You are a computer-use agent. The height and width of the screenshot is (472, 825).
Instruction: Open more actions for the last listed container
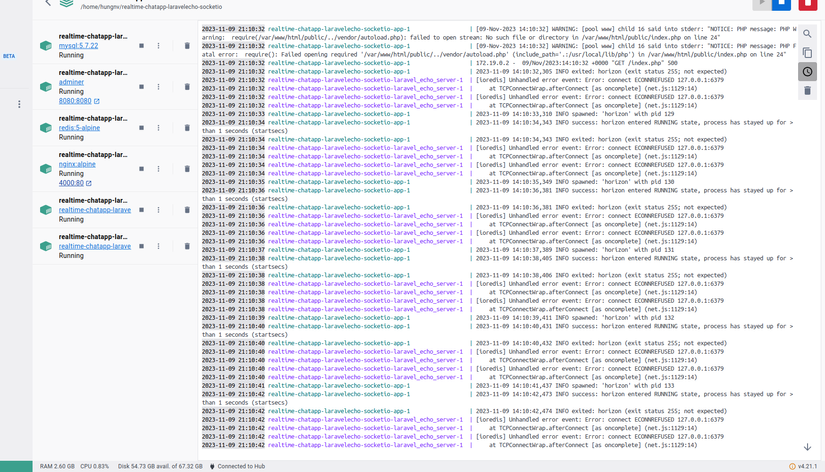point(158,246)
